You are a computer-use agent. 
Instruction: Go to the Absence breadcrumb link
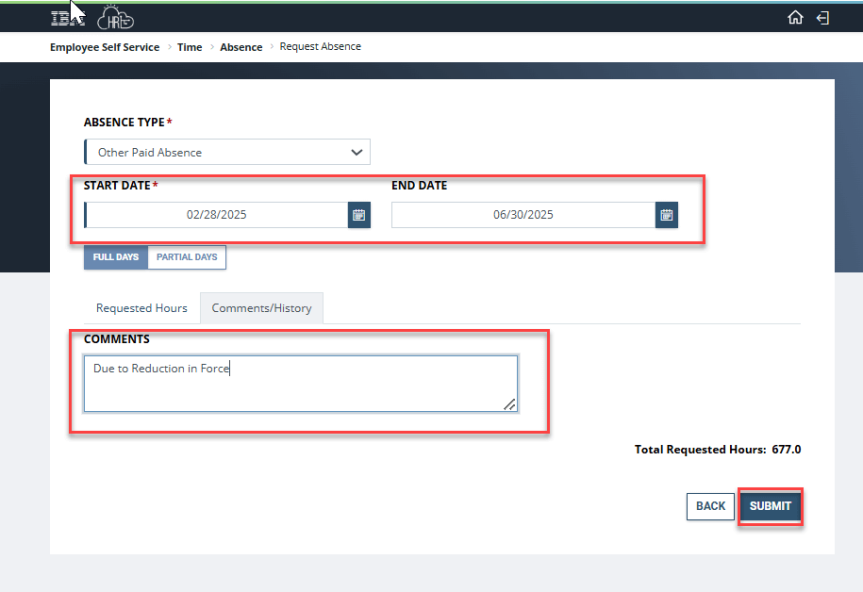tap(241, 47)
